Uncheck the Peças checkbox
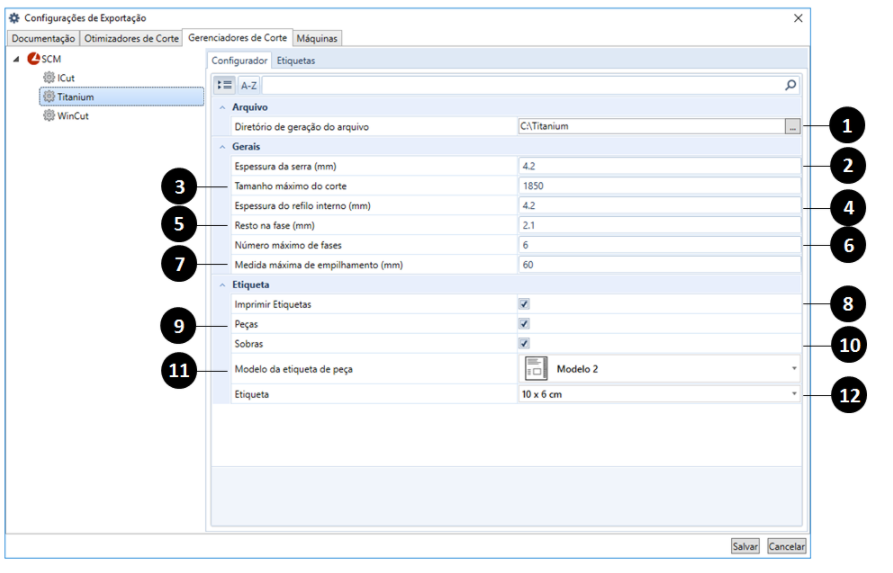 click(524, 324)
